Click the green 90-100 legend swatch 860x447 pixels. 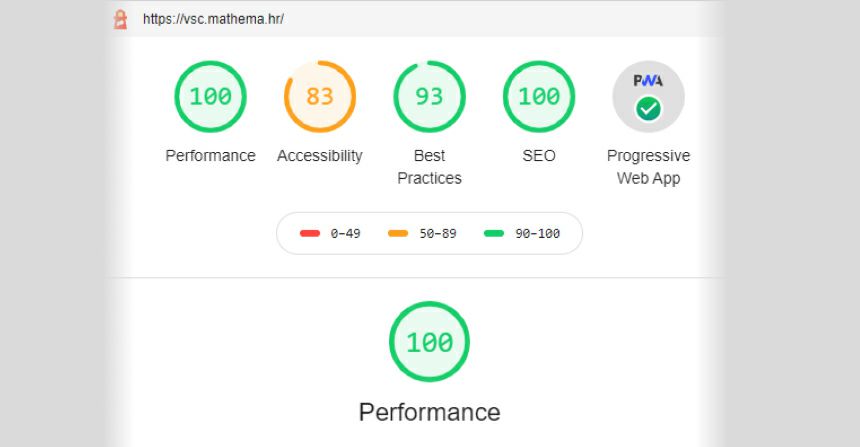point(494,234)
